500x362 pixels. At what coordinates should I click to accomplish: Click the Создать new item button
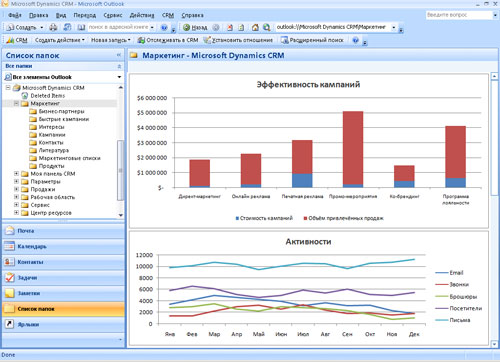coord(21,27)
